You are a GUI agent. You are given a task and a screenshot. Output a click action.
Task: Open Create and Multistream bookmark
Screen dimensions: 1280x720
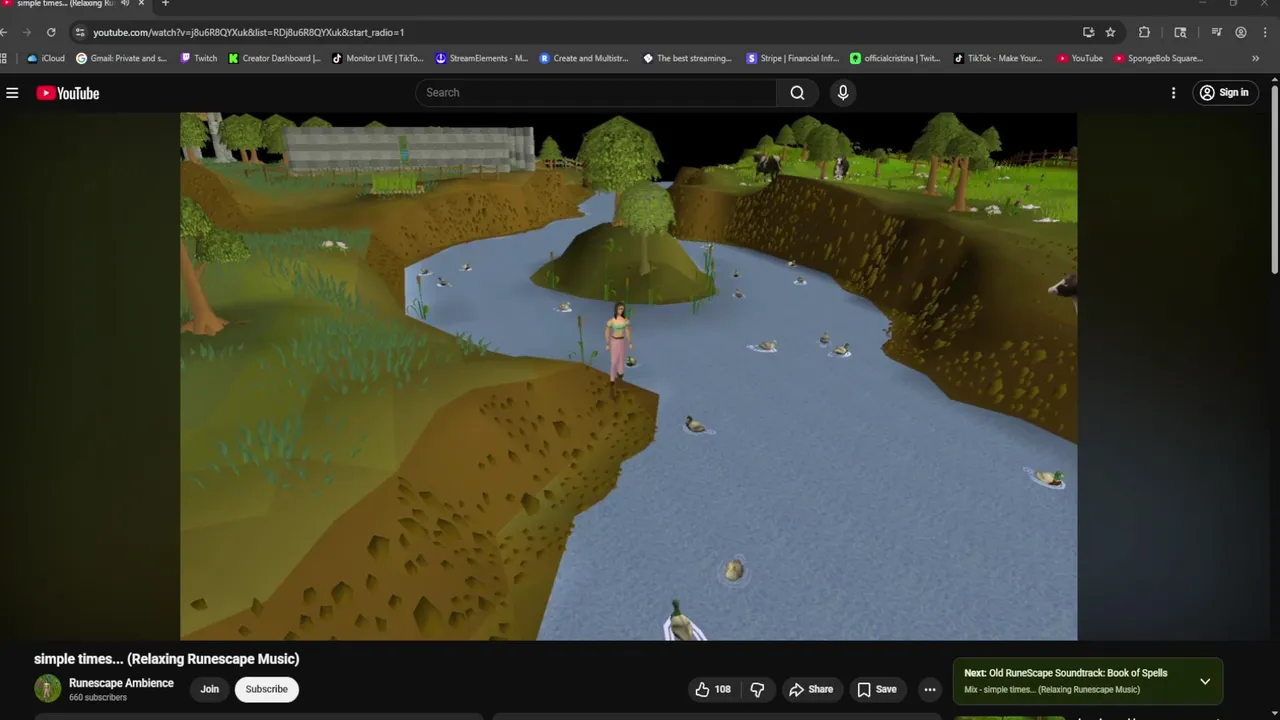pos(584,58)
